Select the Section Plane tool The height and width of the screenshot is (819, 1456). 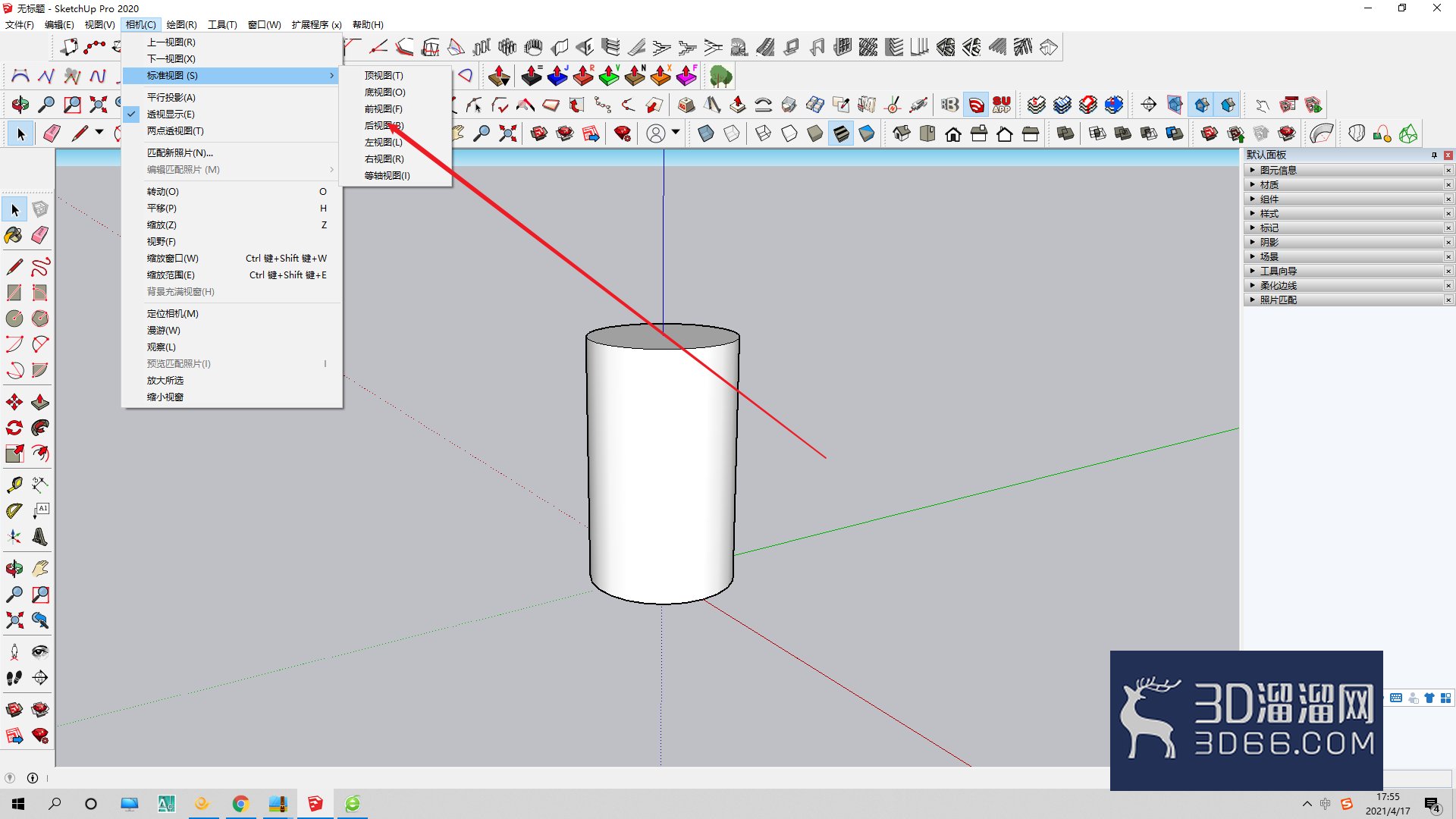pos(40,678)
